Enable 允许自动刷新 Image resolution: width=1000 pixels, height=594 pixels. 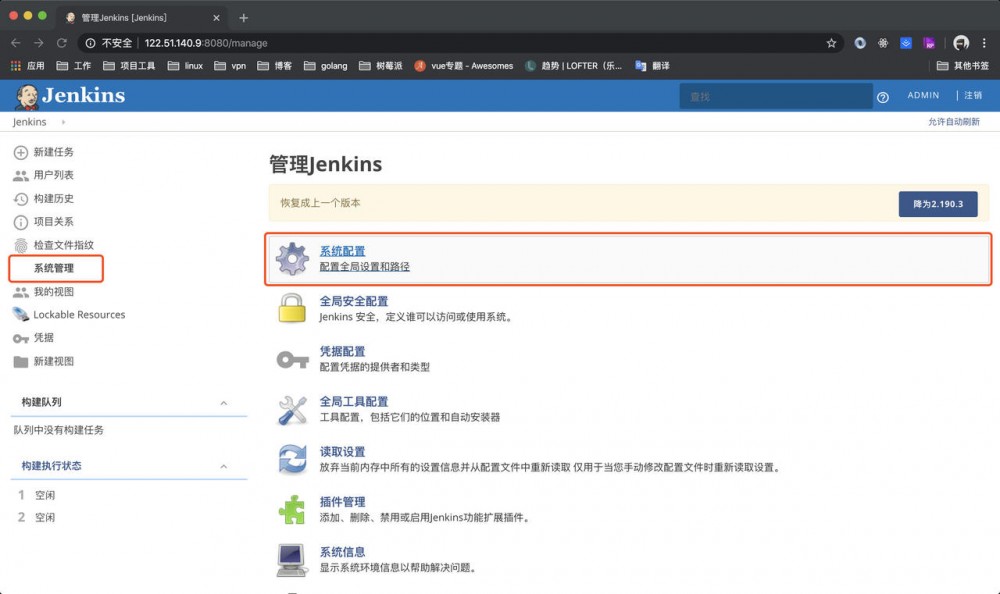tap(955, 121)
